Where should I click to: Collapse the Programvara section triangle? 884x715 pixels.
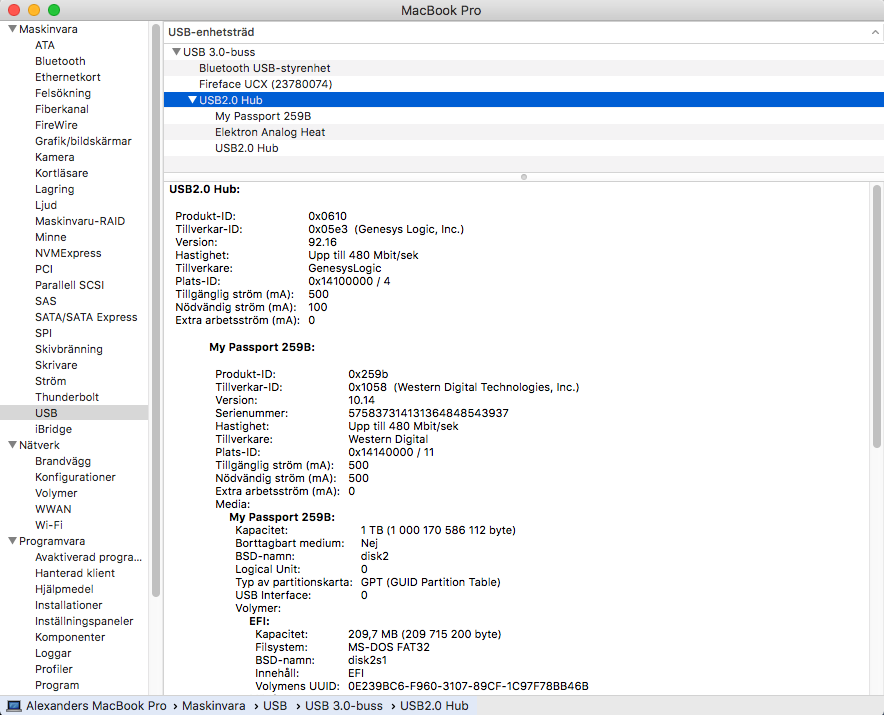click(12, 541)
